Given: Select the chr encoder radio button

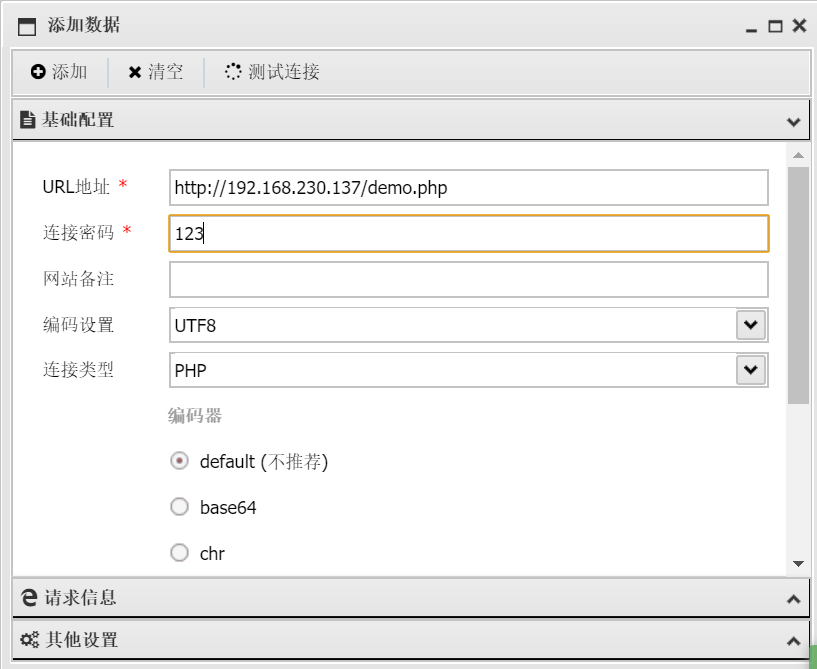Looking at the screenshot, I should (x=180, y=552).
